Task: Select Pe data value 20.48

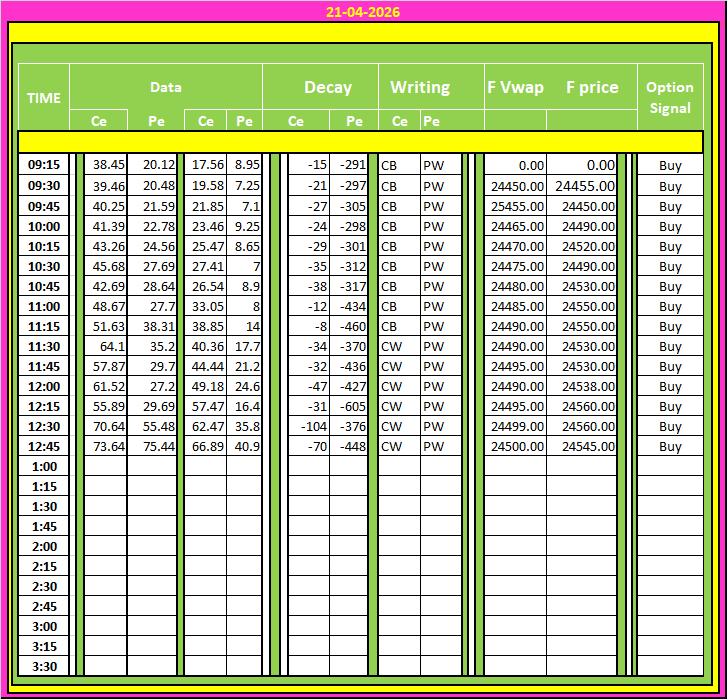Action: click(152, 185)
